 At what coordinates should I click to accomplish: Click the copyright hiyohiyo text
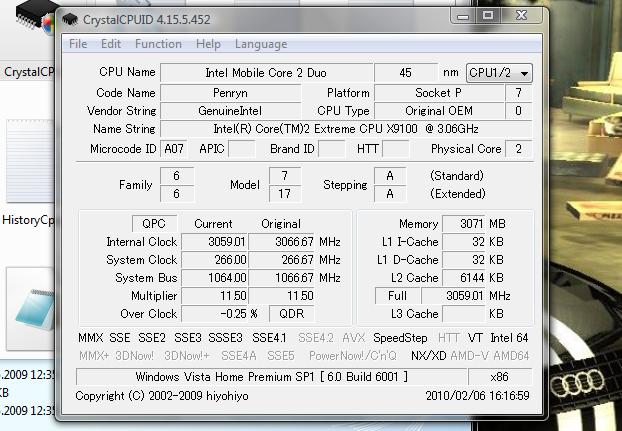coord(162,396)
